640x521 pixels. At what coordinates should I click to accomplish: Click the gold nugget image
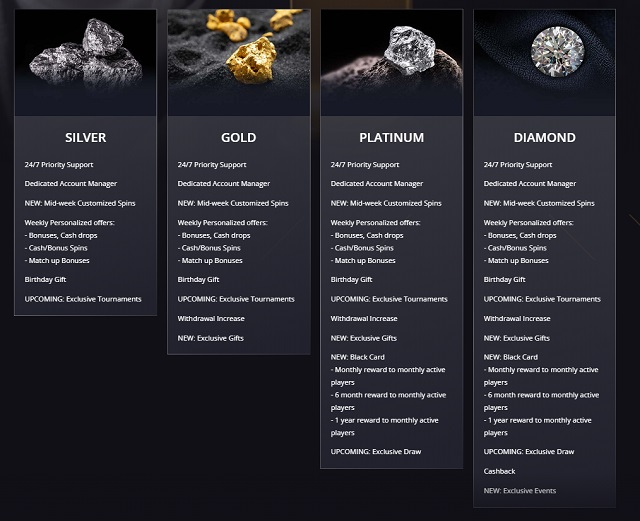point(239,62)
